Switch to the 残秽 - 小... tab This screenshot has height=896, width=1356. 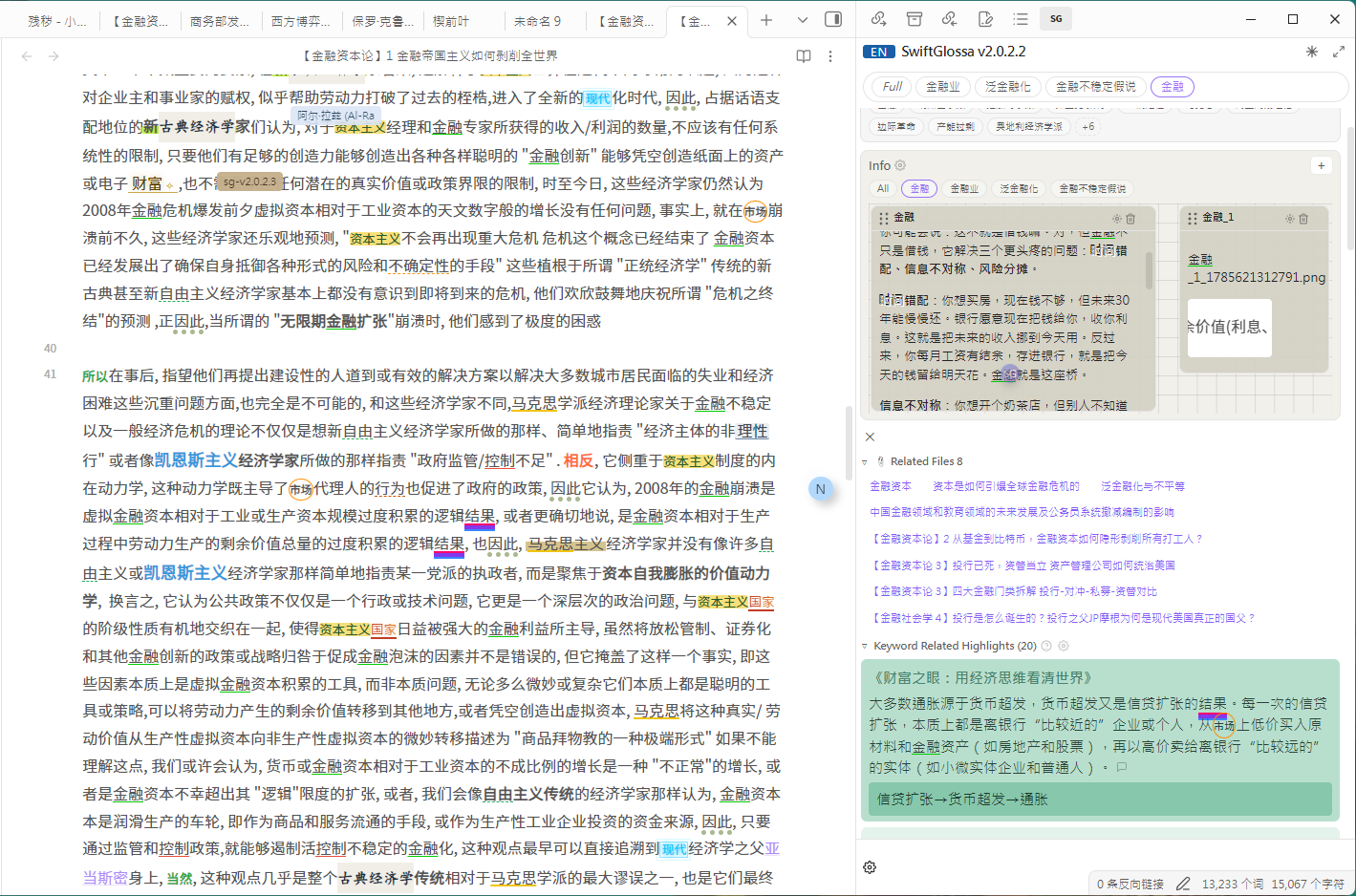[55, 20]
